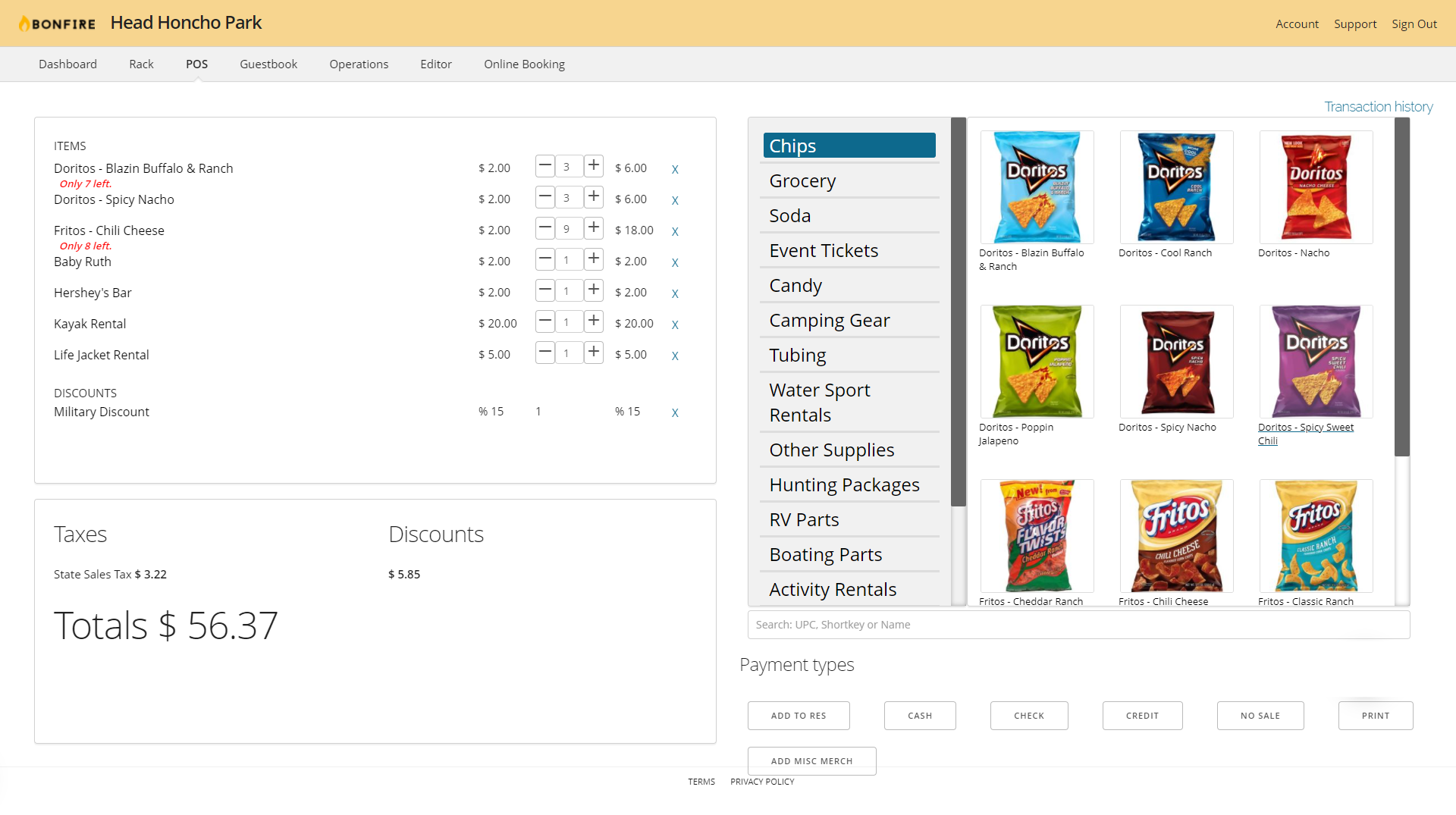The width and height of the screenshot is (1456, 815).
Task: Remove the Military Discount
Action: coord(675,412)
